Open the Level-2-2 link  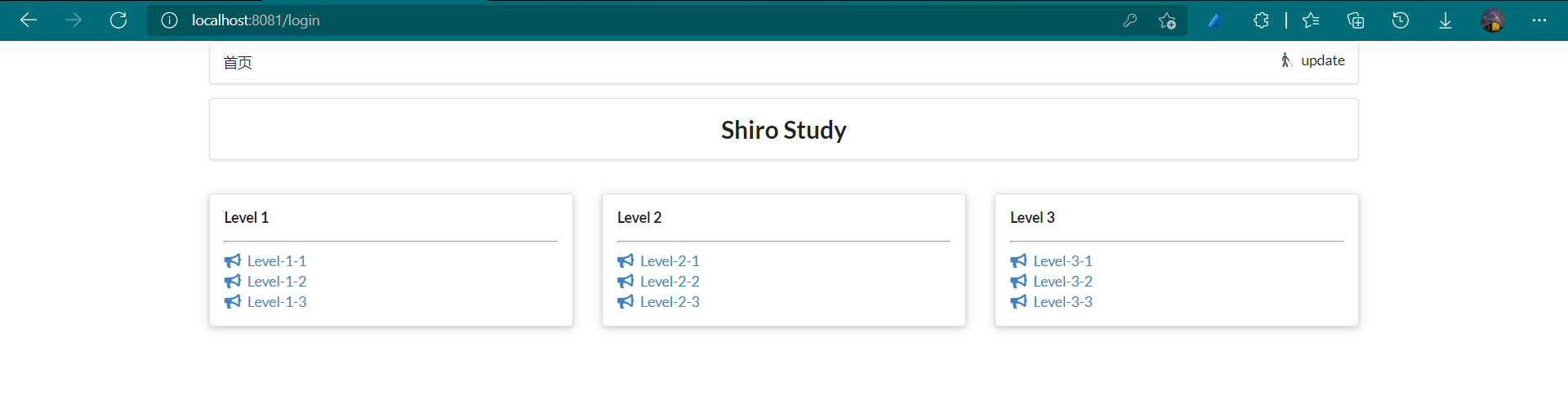click(670, 282)
